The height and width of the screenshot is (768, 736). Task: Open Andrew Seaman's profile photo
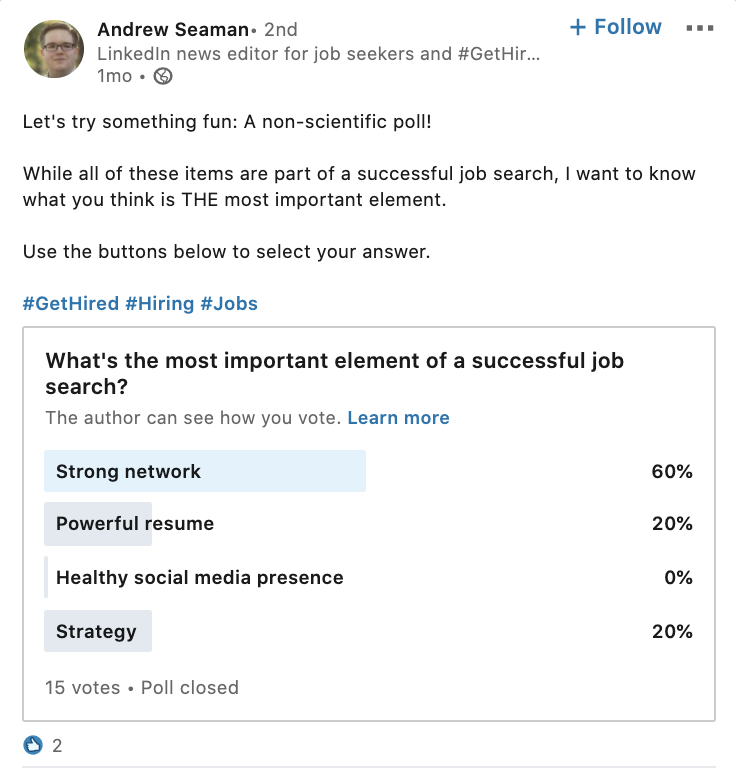[53, 50]
